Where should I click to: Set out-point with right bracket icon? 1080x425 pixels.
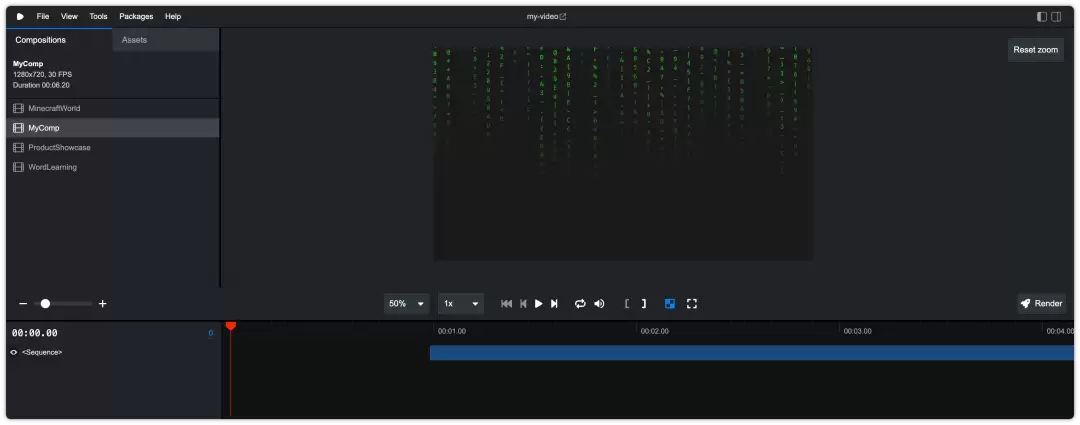point(644,304)
